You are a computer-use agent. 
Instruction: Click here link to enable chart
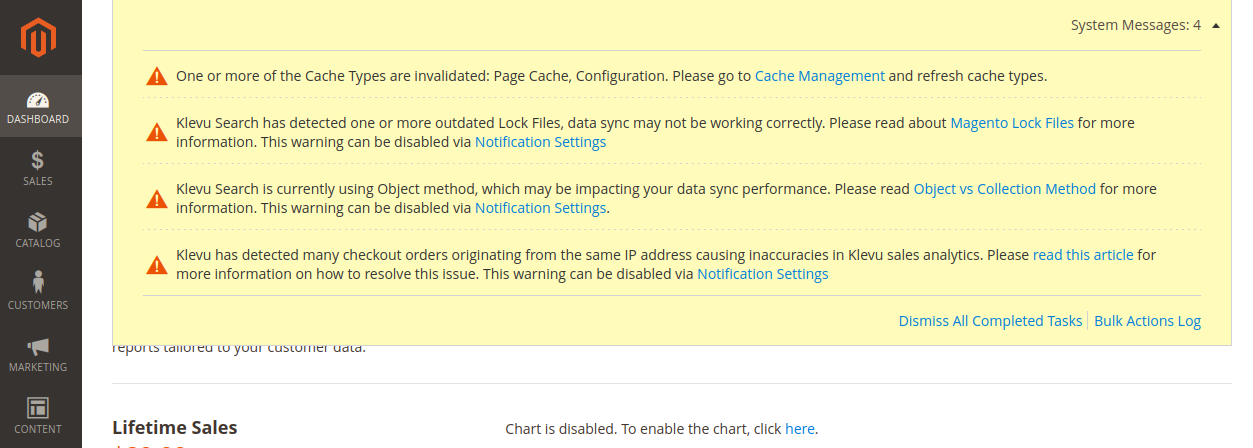pyautogui.click(x=799, y=429)
